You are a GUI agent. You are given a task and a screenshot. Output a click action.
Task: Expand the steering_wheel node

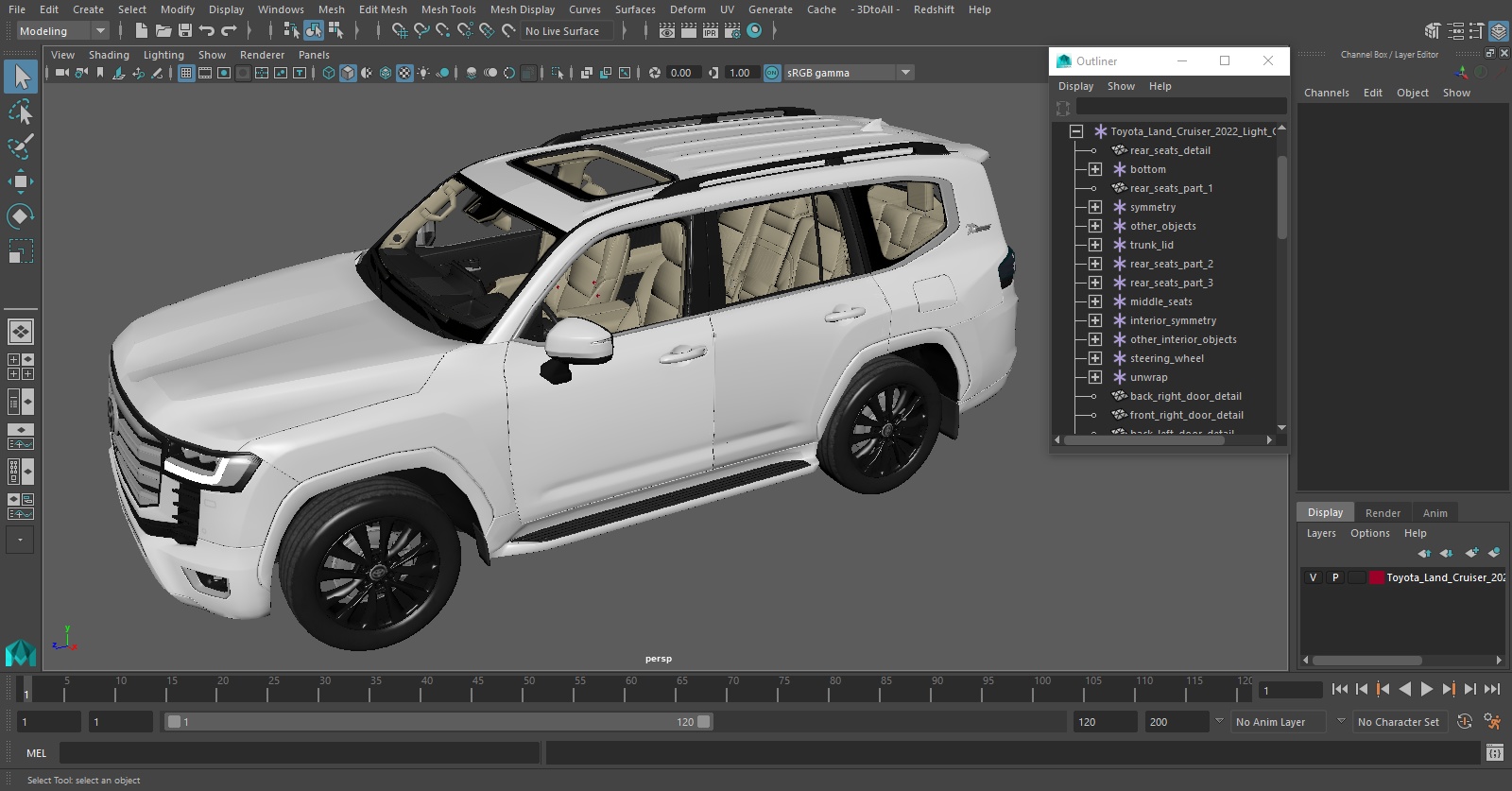tap(1094, 358)
